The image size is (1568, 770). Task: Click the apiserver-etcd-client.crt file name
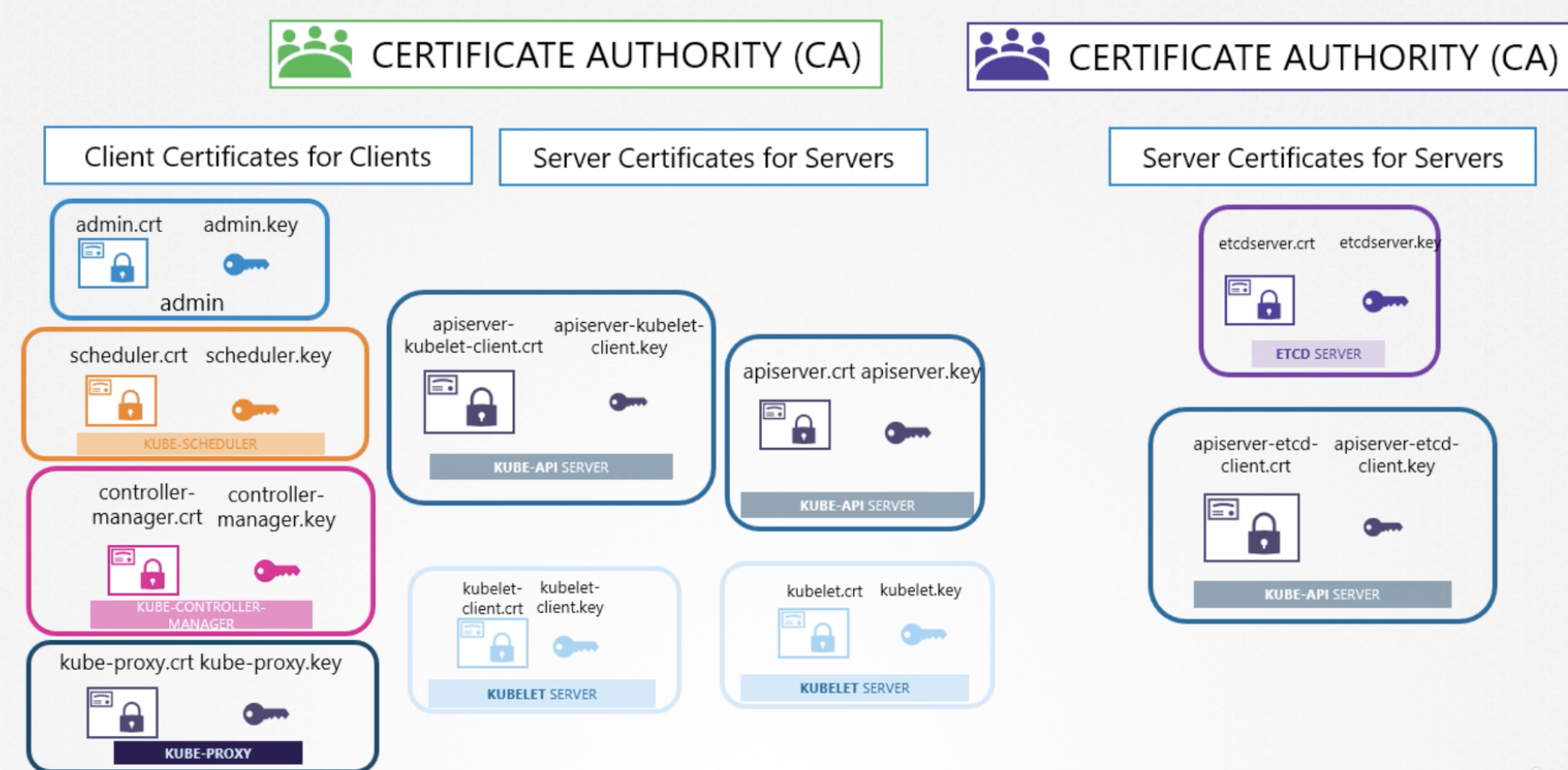click(1255, 455)
